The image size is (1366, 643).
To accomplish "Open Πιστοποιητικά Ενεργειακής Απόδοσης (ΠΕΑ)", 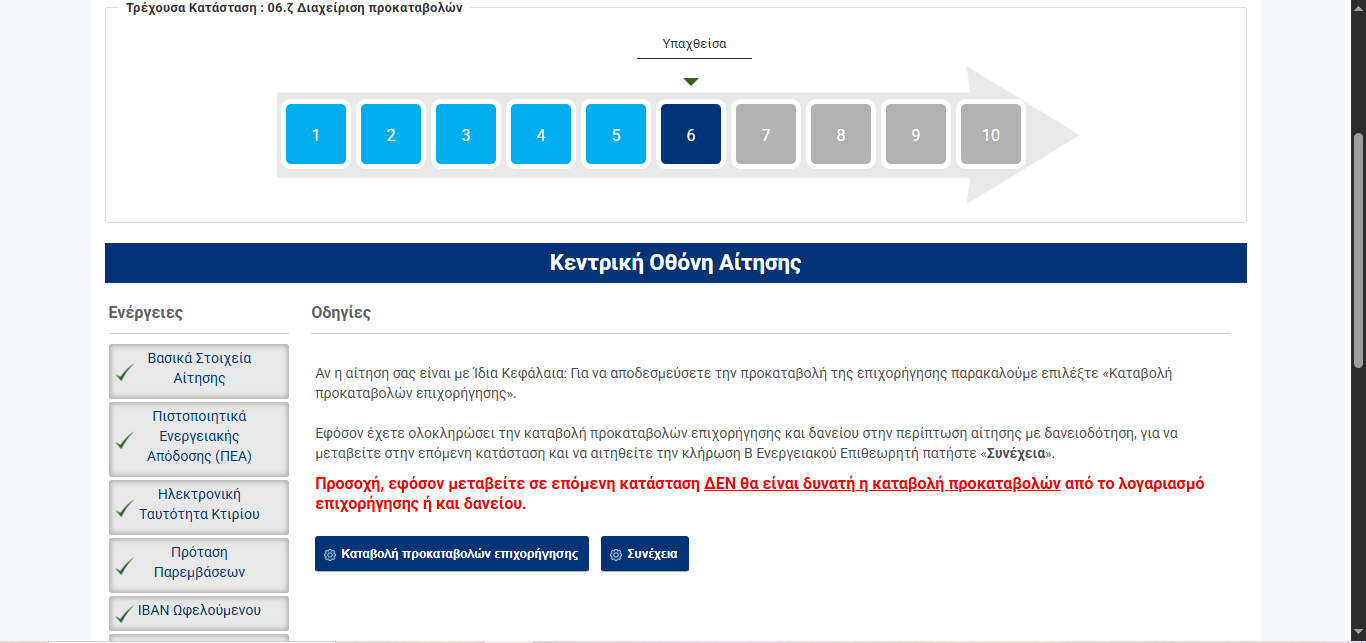I will (199, 437).
